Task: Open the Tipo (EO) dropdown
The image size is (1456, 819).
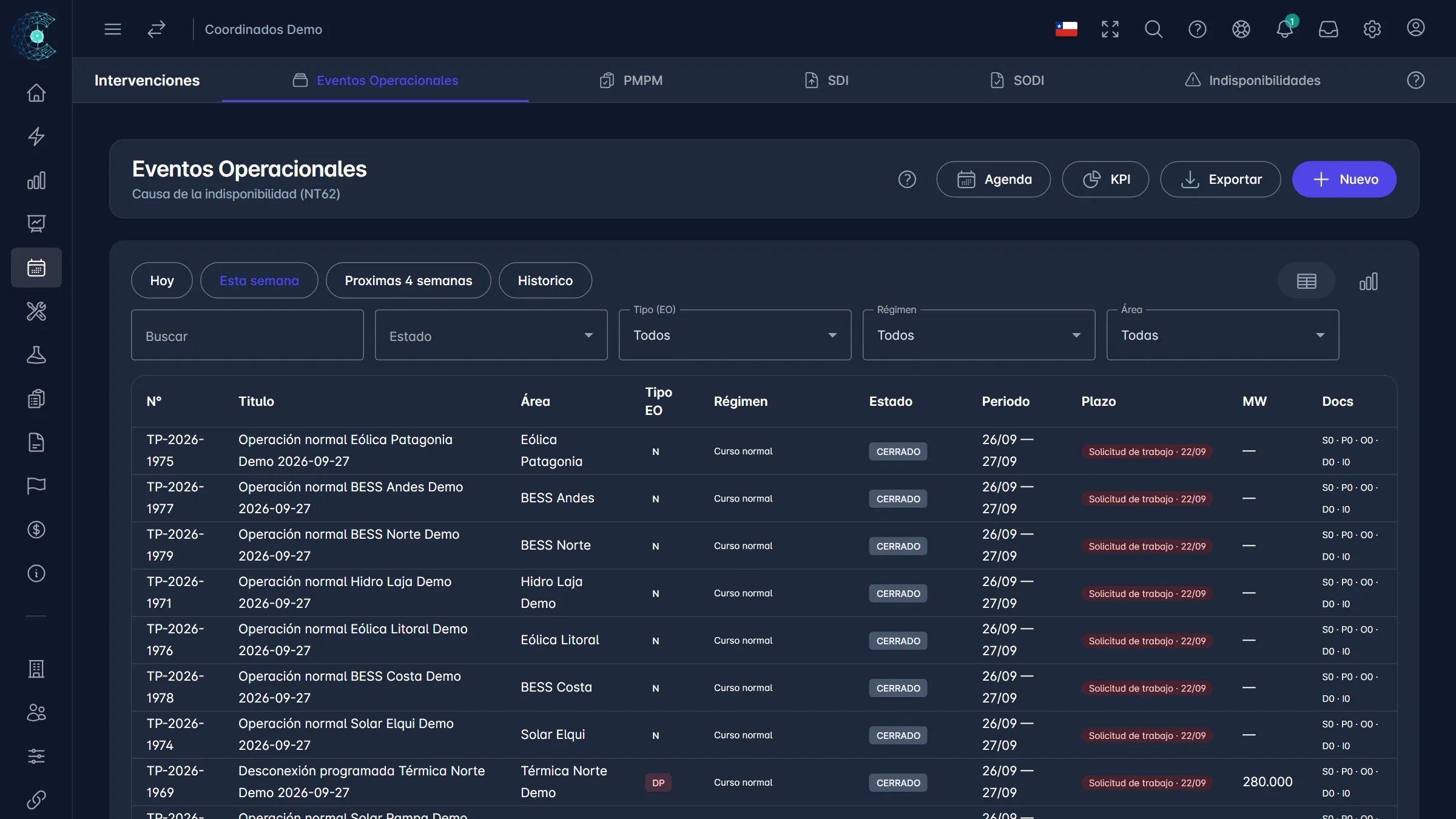Action: 735,335
